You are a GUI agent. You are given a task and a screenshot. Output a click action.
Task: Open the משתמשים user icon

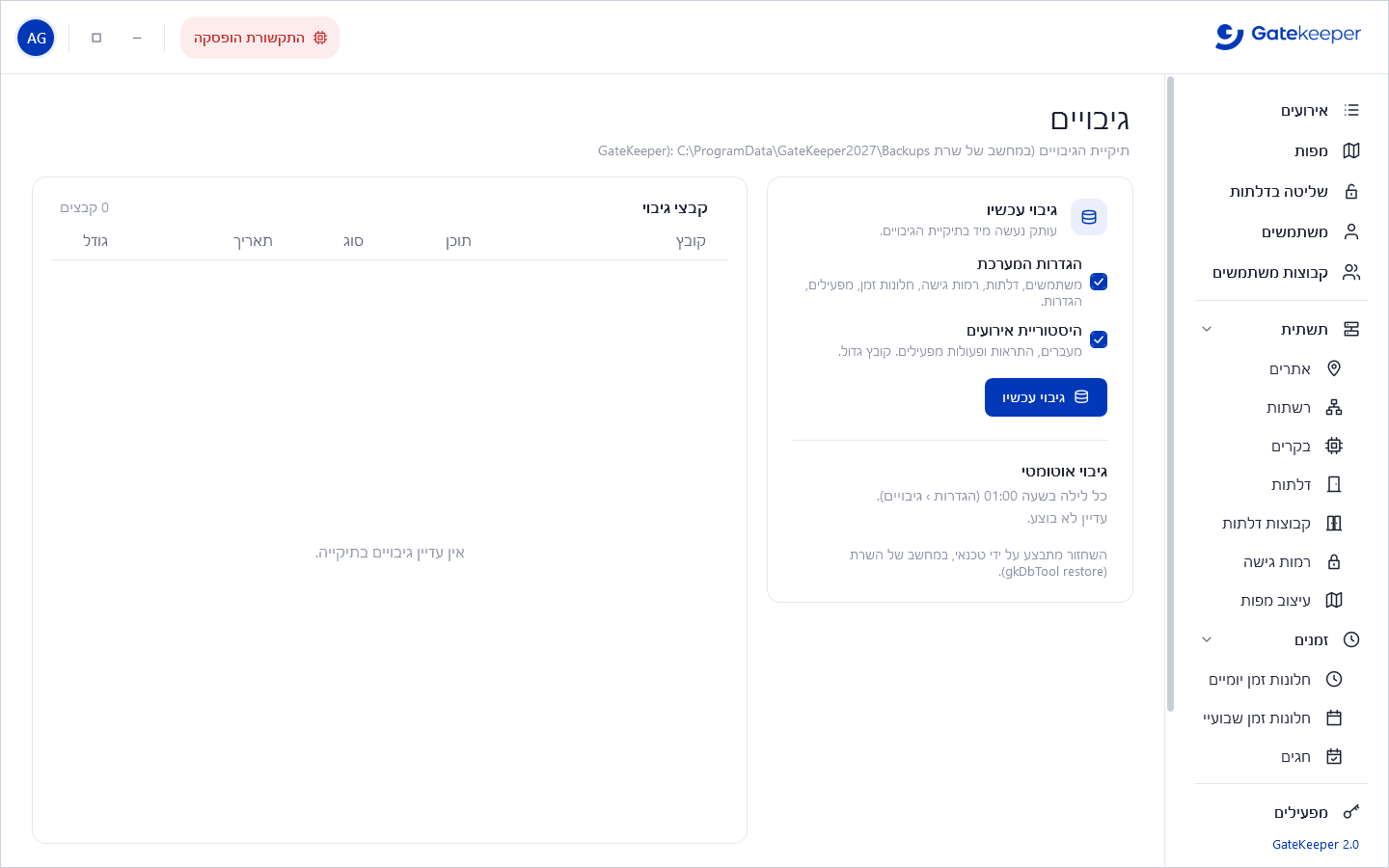(1351, 232)
